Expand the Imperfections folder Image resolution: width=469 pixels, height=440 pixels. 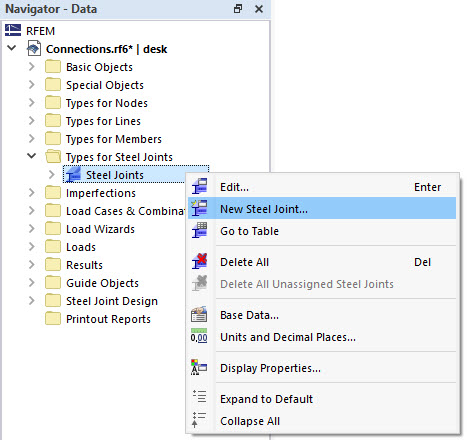coord(31,192)
